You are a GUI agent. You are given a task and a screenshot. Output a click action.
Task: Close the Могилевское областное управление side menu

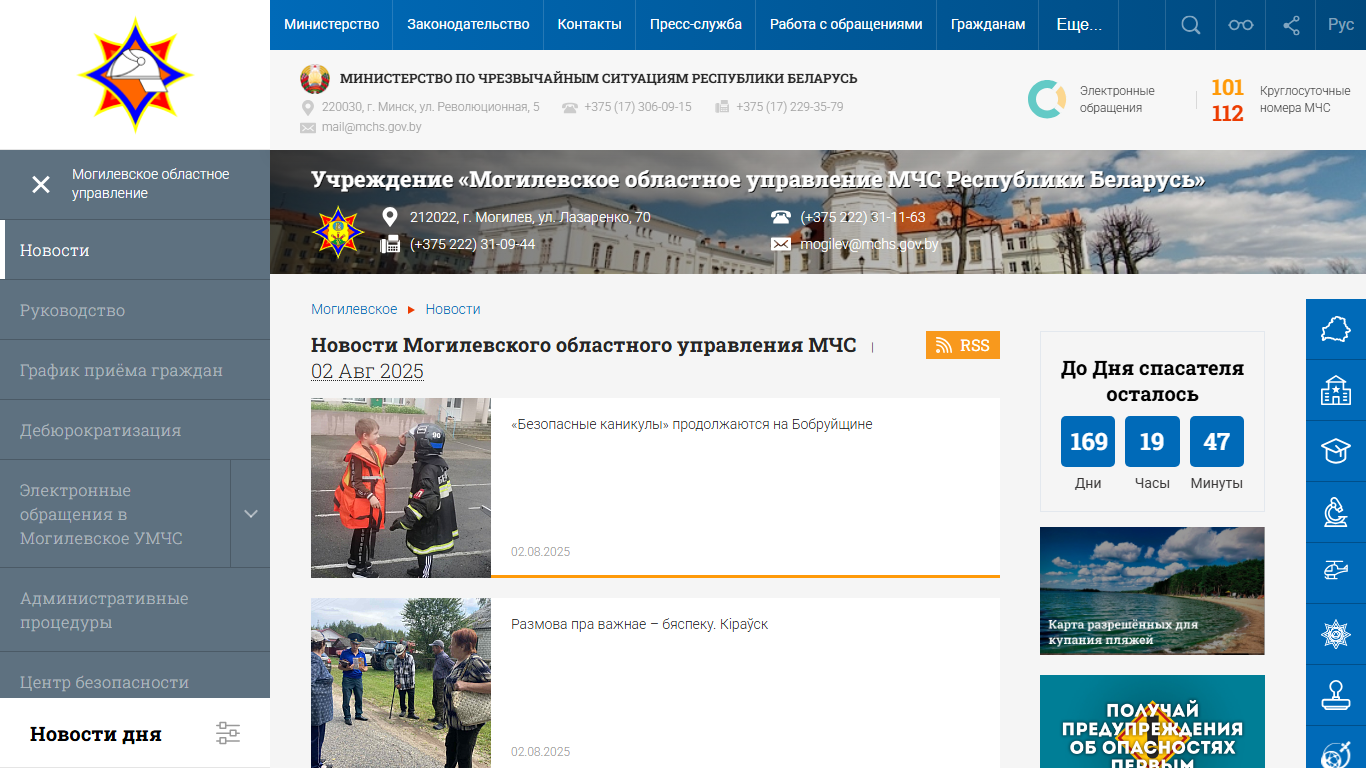41,185
